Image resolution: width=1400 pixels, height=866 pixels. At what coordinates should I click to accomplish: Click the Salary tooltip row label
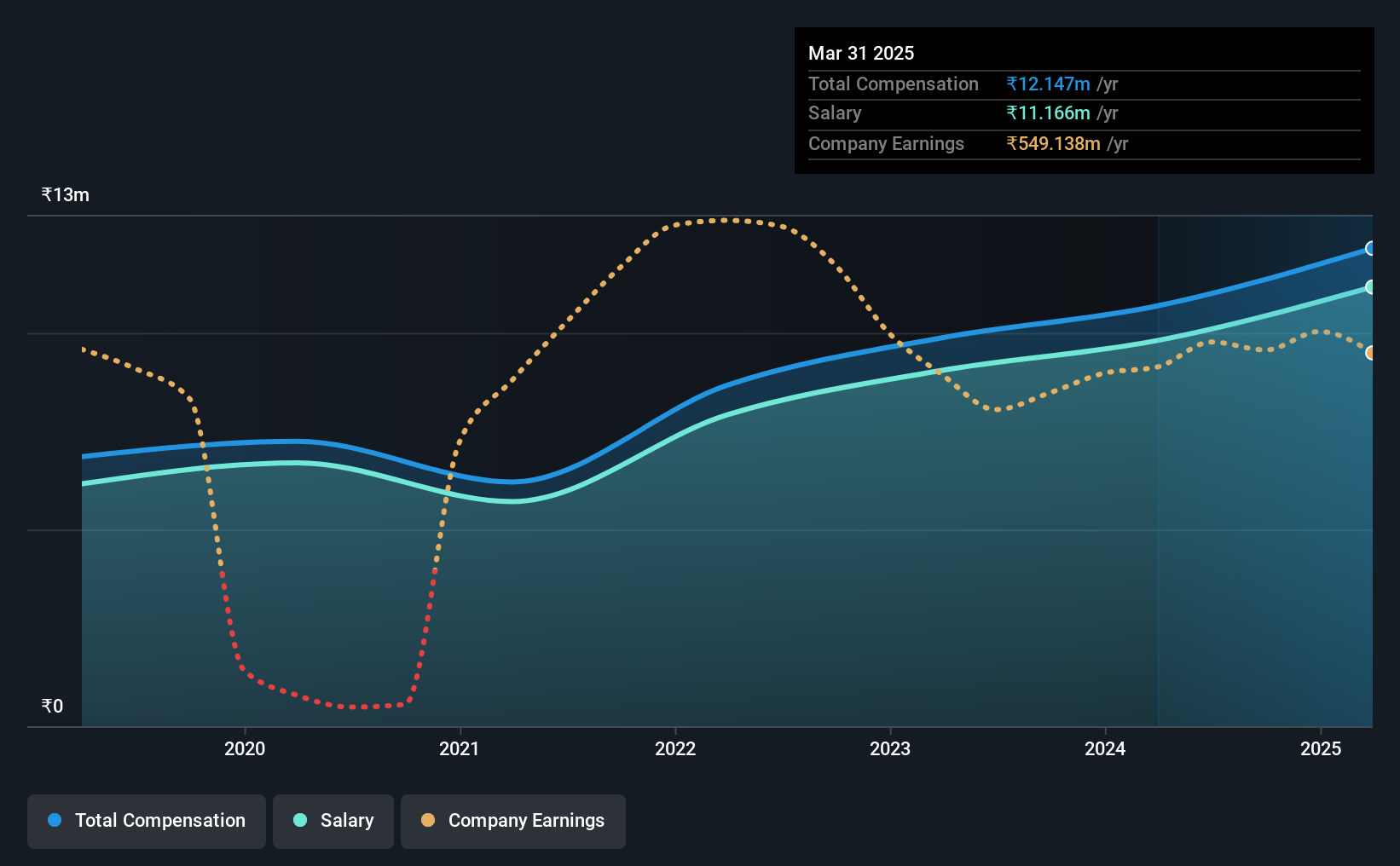pos(835,113)
